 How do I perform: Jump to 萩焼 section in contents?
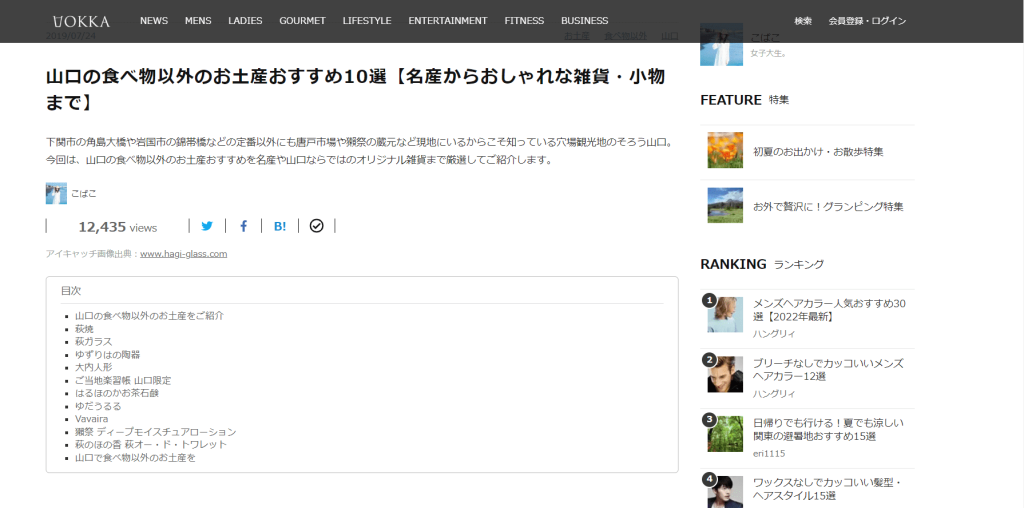[84, 328]
